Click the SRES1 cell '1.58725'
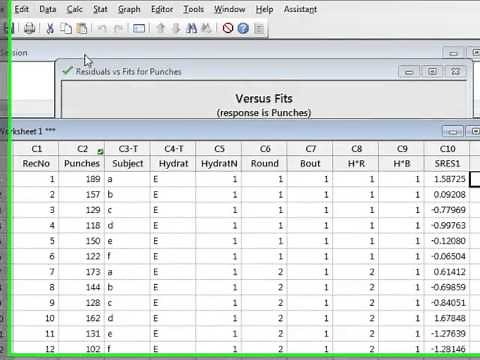This screenshot has width=480, height=360. point(447,179)
